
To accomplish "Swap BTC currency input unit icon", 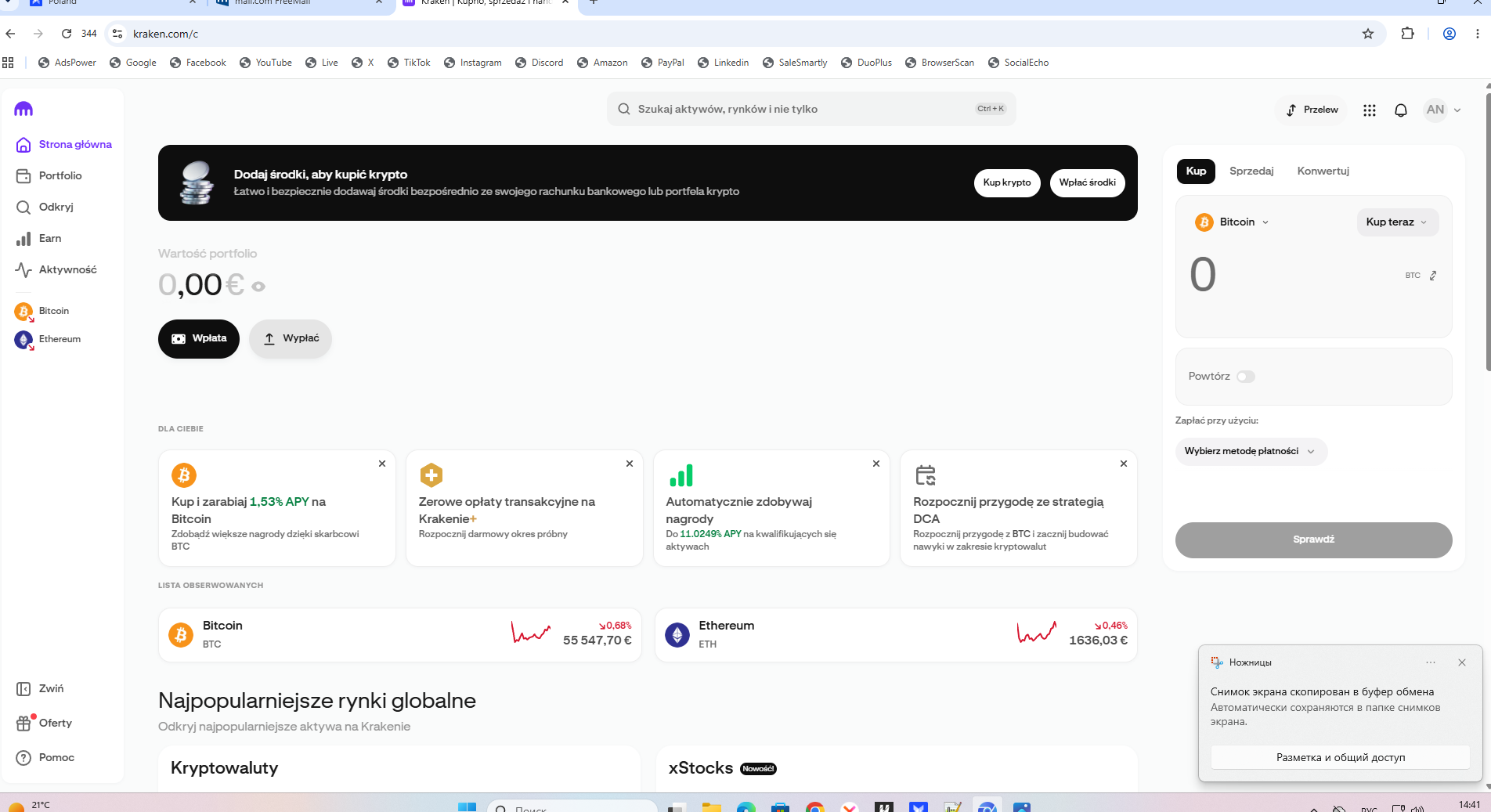I will click(x=1433, y=276).
